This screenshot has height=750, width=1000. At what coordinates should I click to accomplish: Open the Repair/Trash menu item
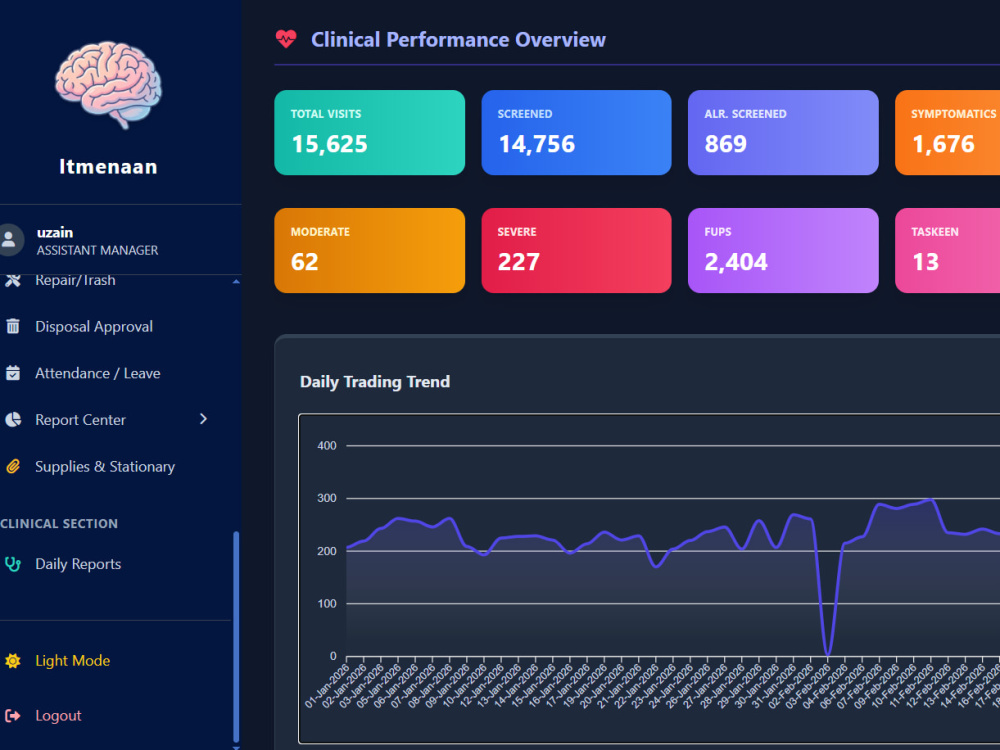coord(75,280)
